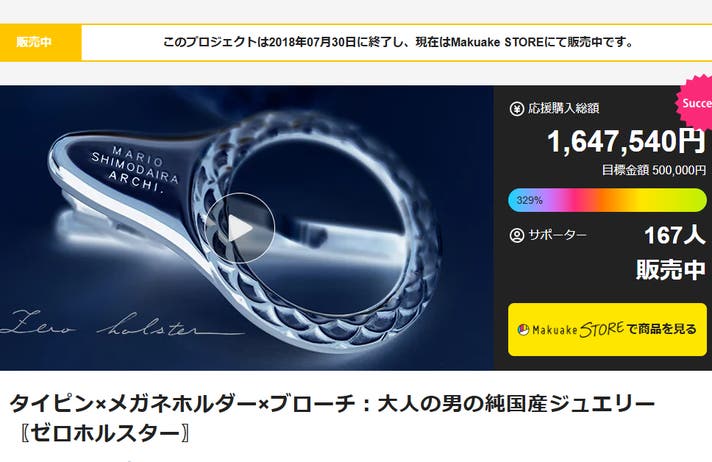Click the 目標金額 500,000円 goal text

pyautogui.click(x=653, y=170)
